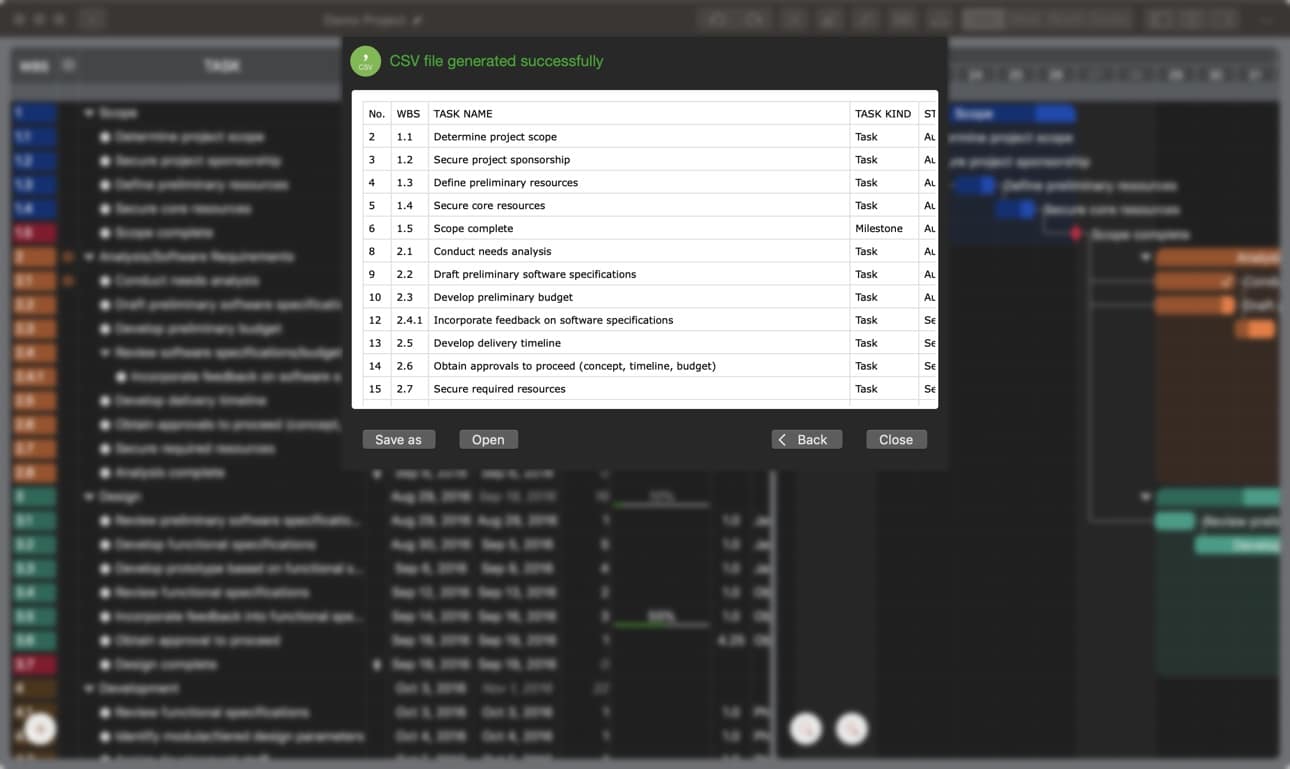Click the TASK KIND column header

882,114
